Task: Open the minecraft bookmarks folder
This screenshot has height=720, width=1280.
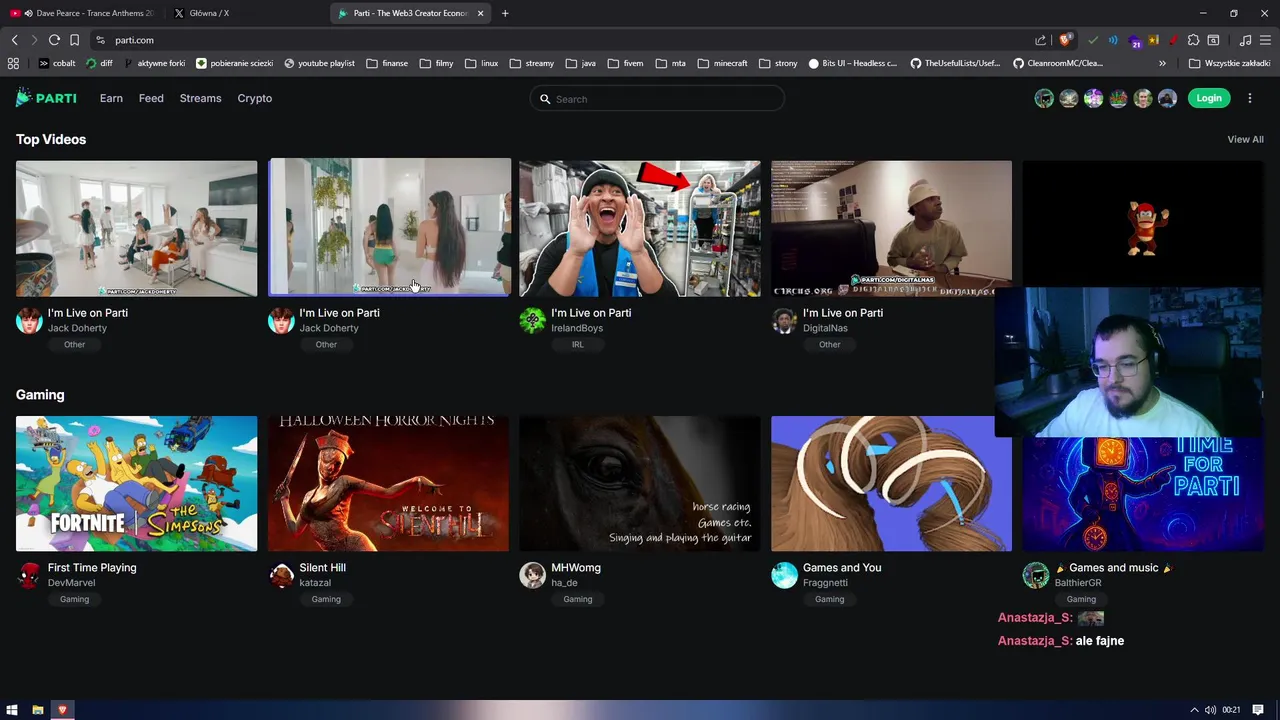Action: click(722, 63)
